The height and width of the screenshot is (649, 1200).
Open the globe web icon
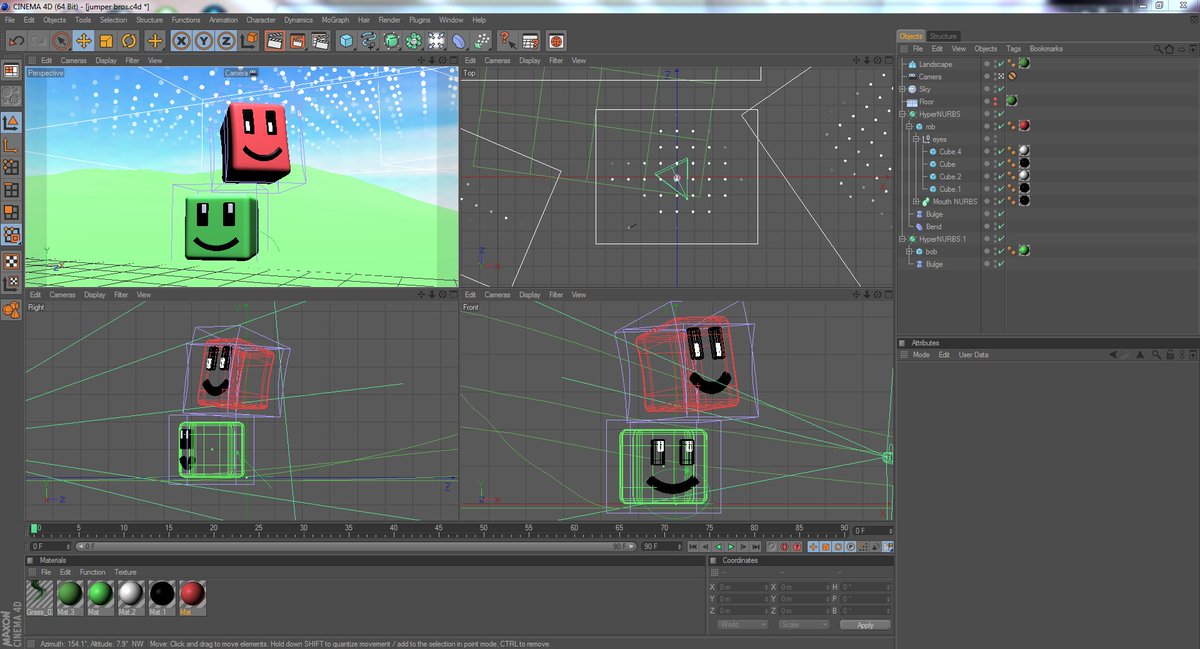click(556, 41)
